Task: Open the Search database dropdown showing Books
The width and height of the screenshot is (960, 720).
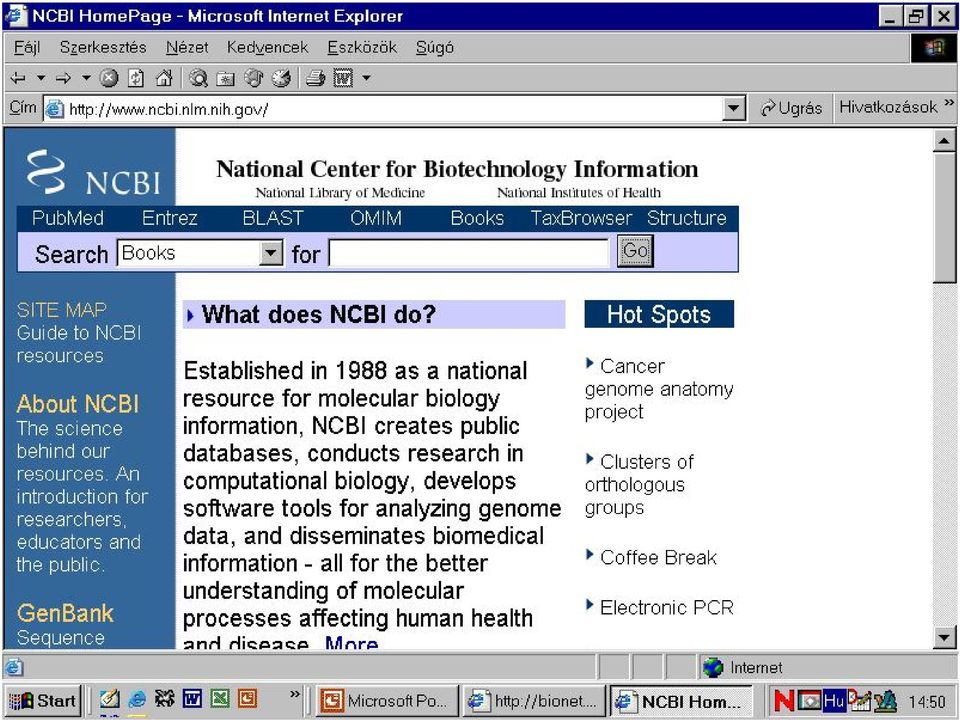Action: [x=200, y=252]
